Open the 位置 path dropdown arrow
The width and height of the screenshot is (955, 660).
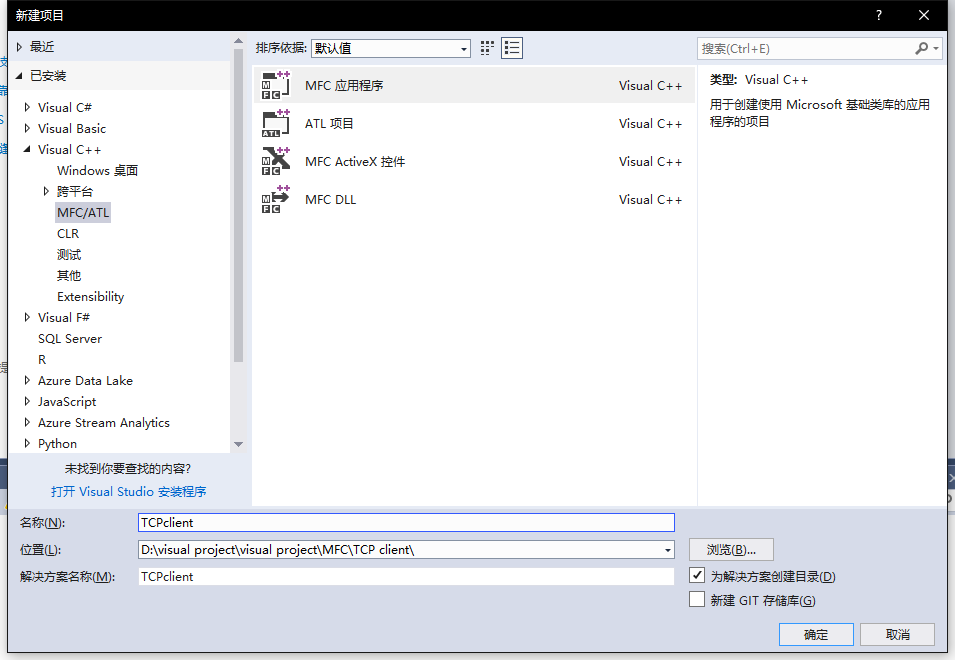coord(668,550)
